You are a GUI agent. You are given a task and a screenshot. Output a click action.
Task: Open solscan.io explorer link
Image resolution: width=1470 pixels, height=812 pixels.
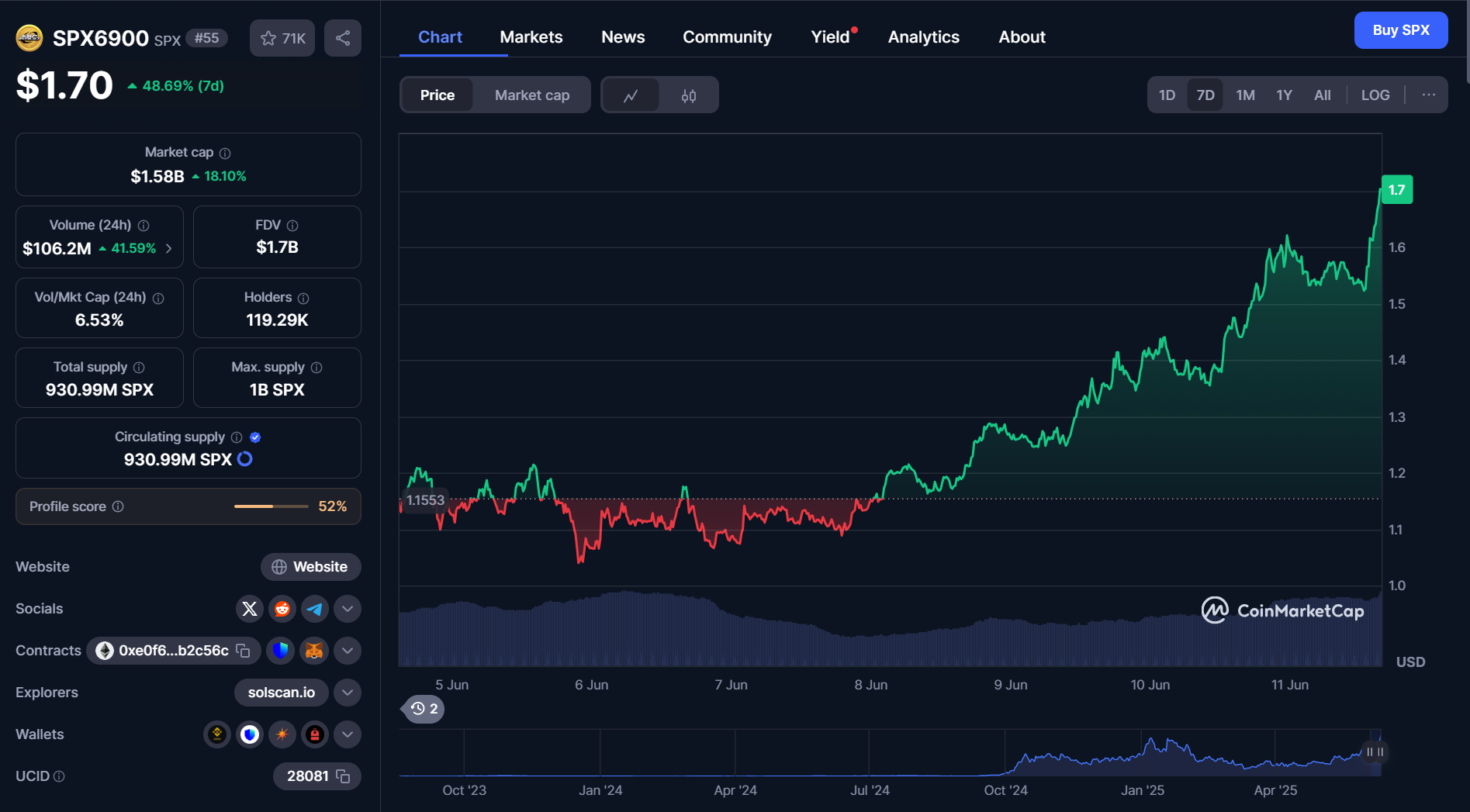(281, 693)
